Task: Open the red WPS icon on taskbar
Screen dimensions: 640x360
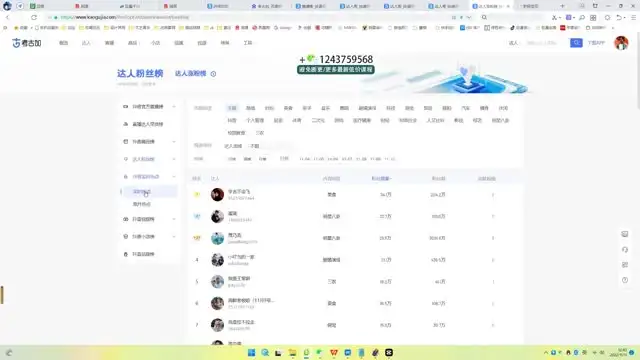Action: (x=334, y=353)
